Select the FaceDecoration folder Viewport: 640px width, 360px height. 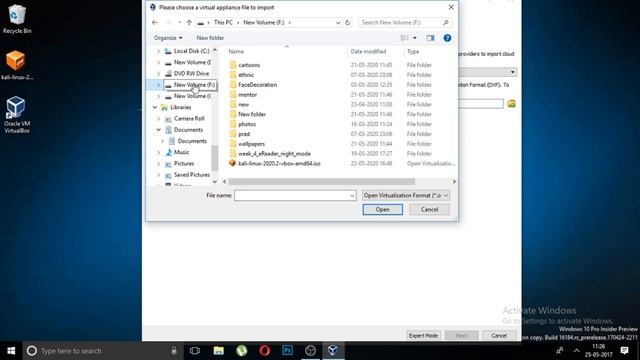coord(257,85)
